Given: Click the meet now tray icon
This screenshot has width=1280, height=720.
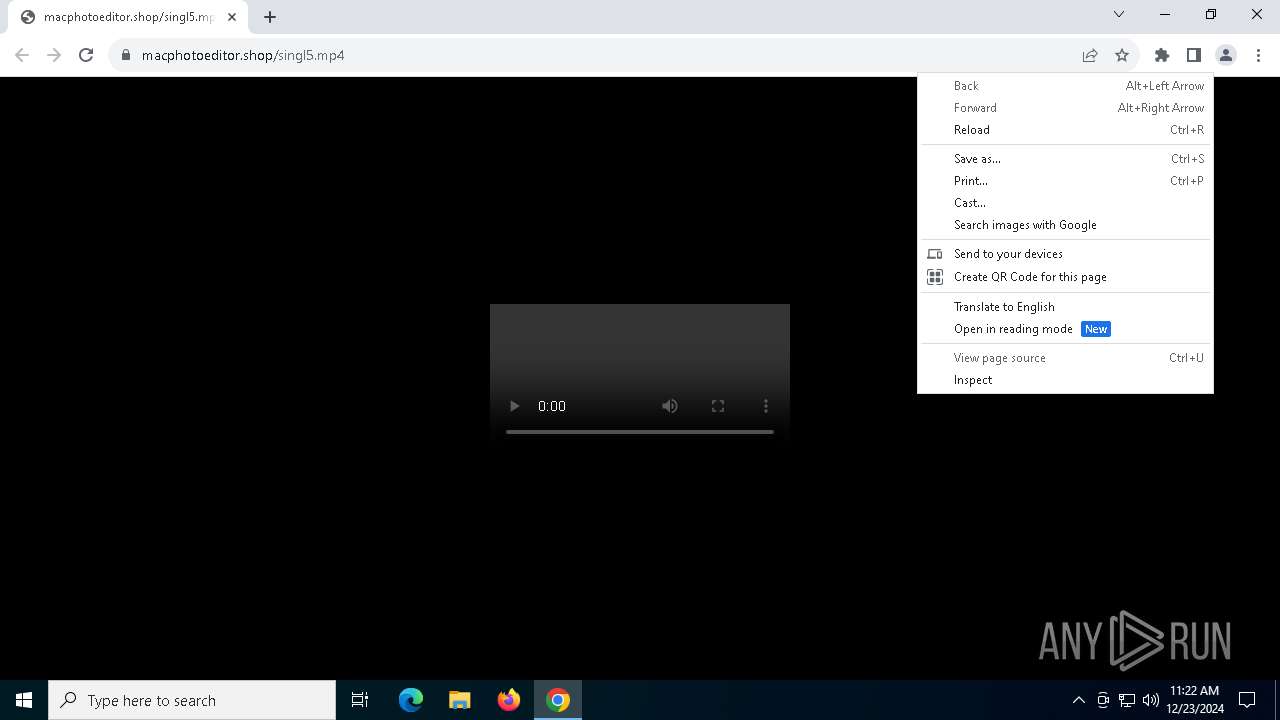Looking at the screenshot, I should tap(1103, 700).
